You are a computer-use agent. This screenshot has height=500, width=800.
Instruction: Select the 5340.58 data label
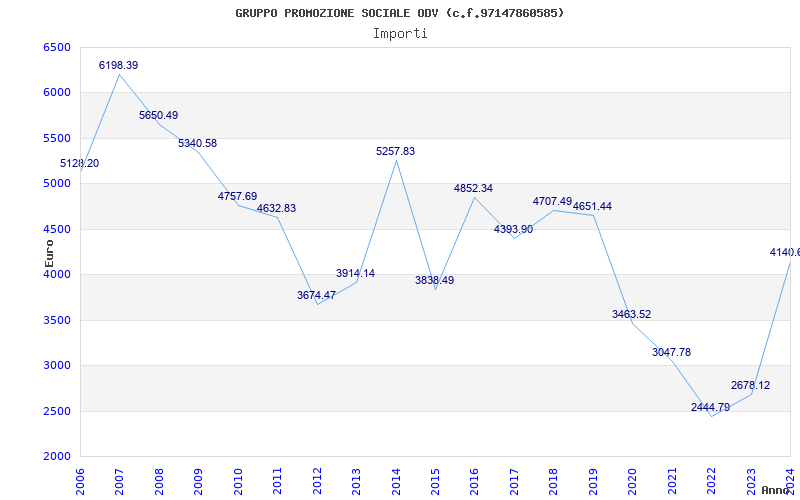(x=197, y=143)
